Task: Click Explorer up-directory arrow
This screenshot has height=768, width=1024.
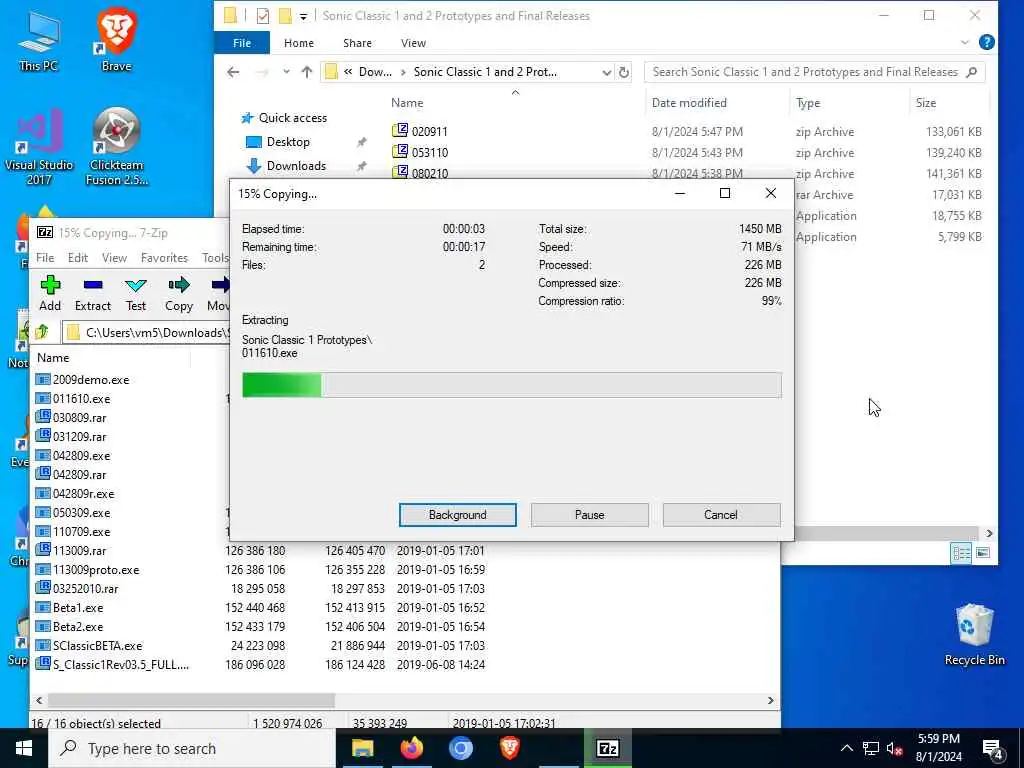Action: [306, 72]
